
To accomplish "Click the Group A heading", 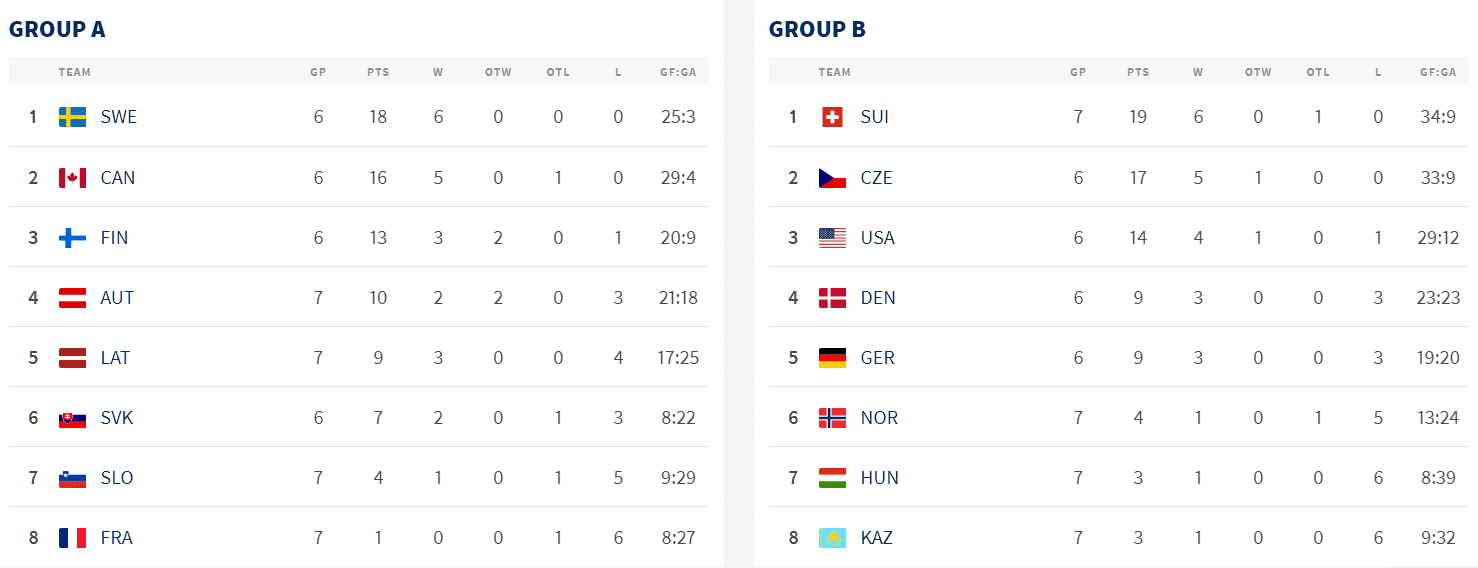I will click(x=57, y=29).
